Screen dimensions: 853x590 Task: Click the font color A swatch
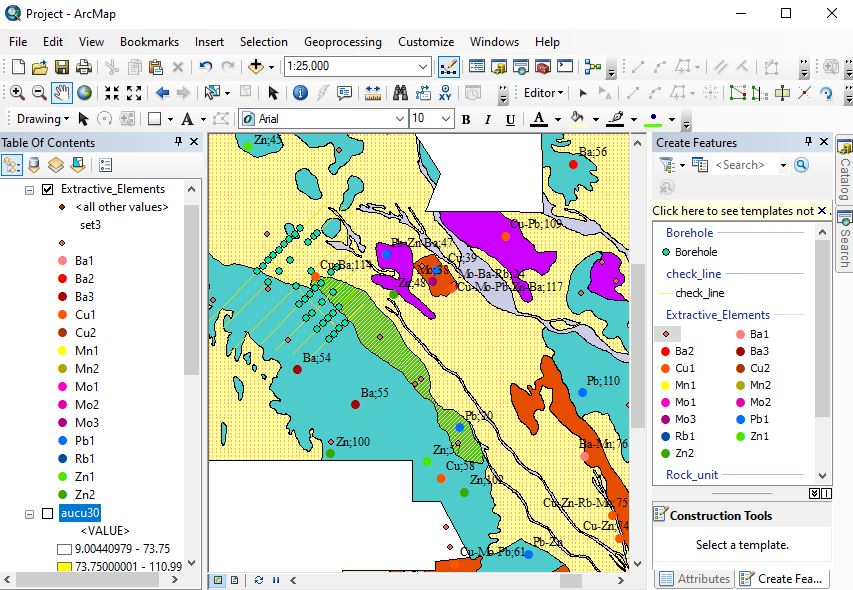coord(539,119)
